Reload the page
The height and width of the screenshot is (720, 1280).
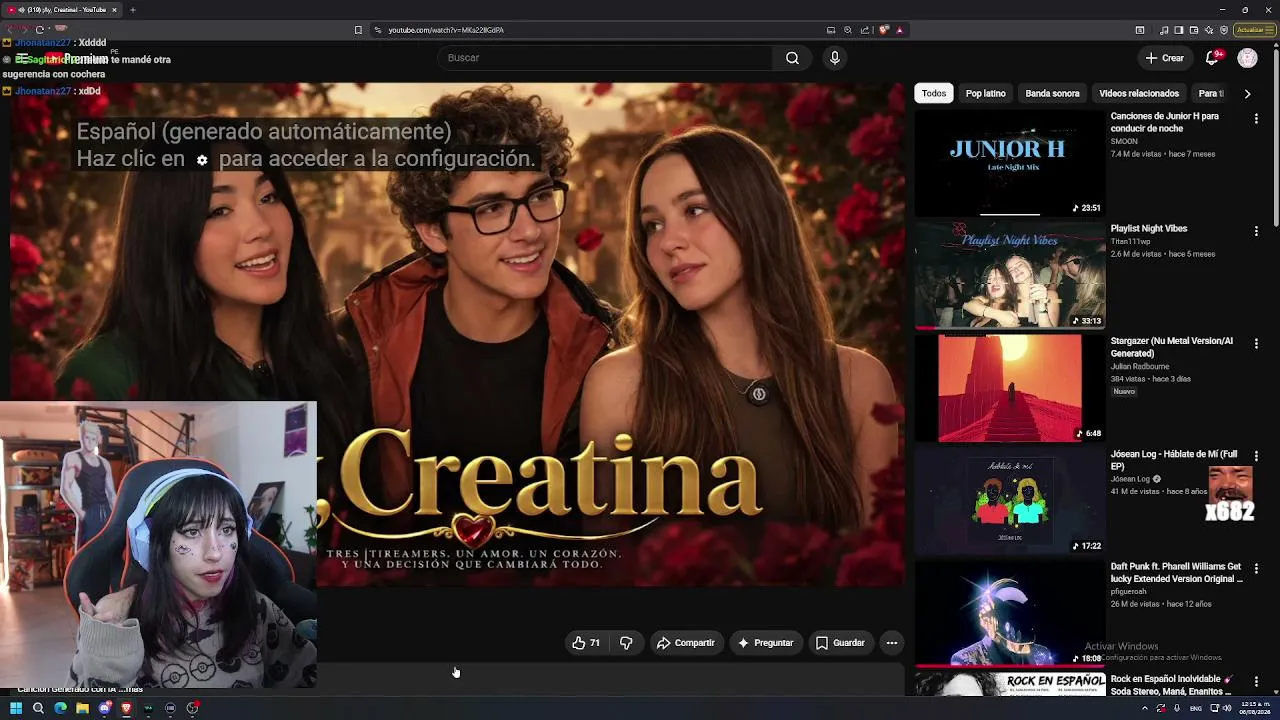[x=40, y=30]
